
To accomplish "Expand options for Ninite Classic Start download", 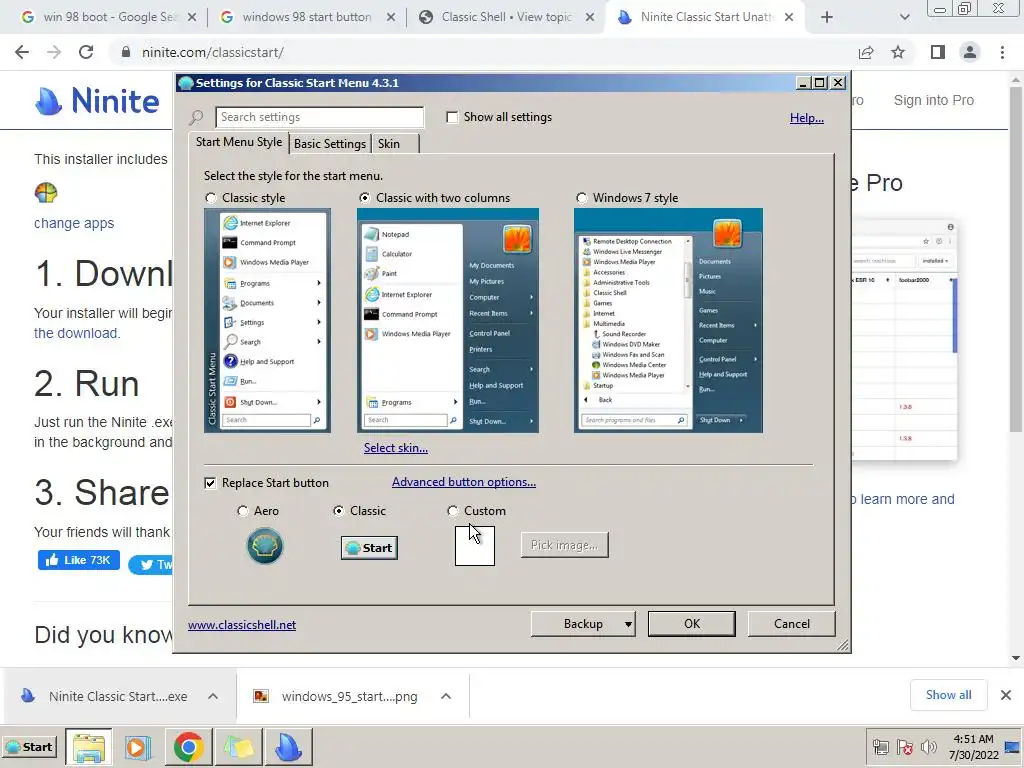I will (213, 696).
